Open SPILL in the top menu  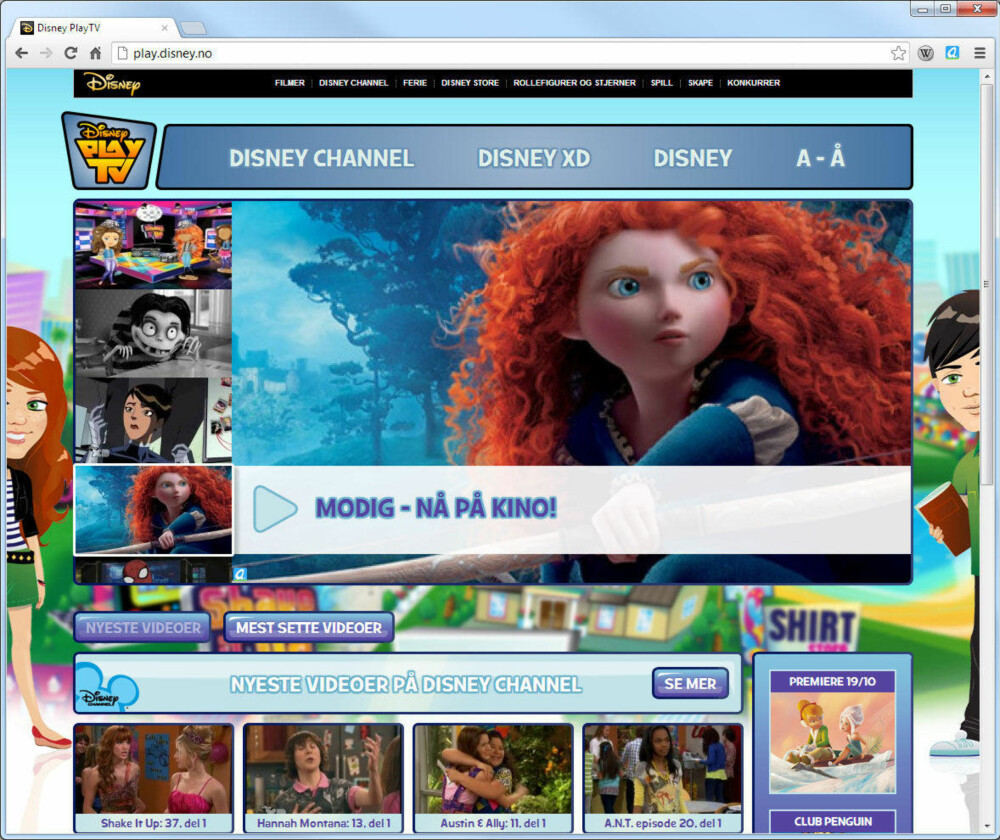(x=661, y=83)
